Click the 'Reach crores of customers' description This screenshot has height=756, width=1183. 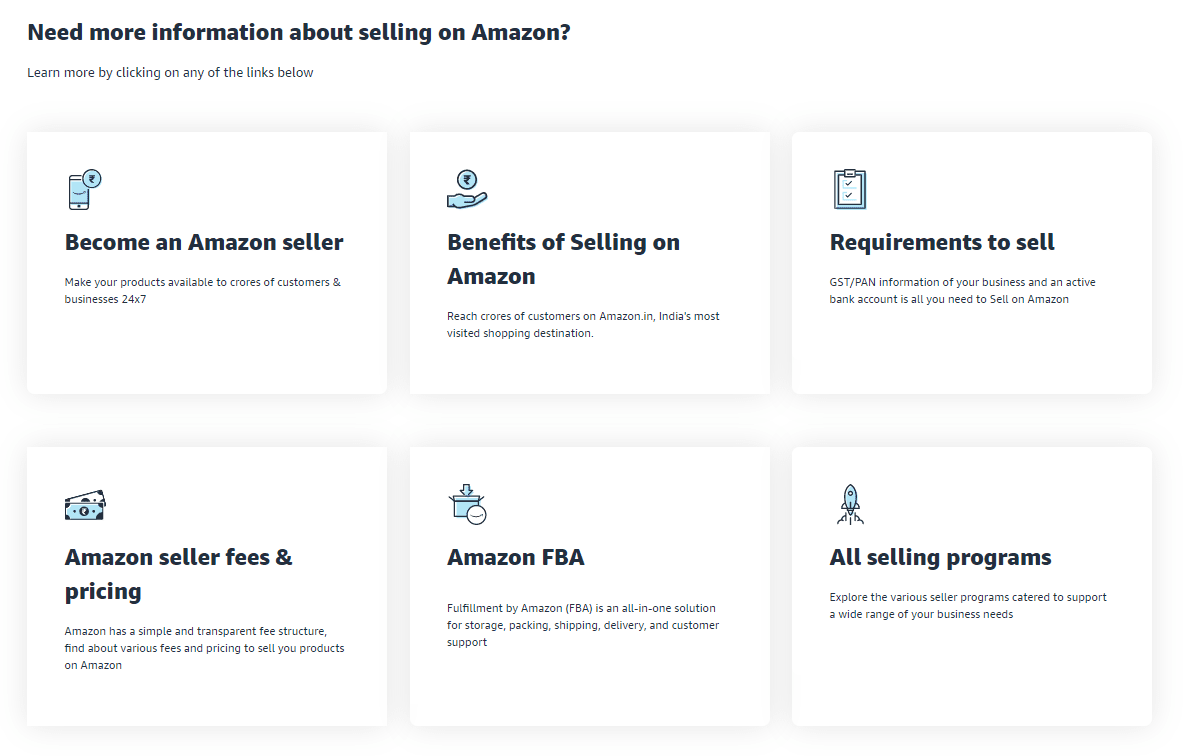(583, 325)
